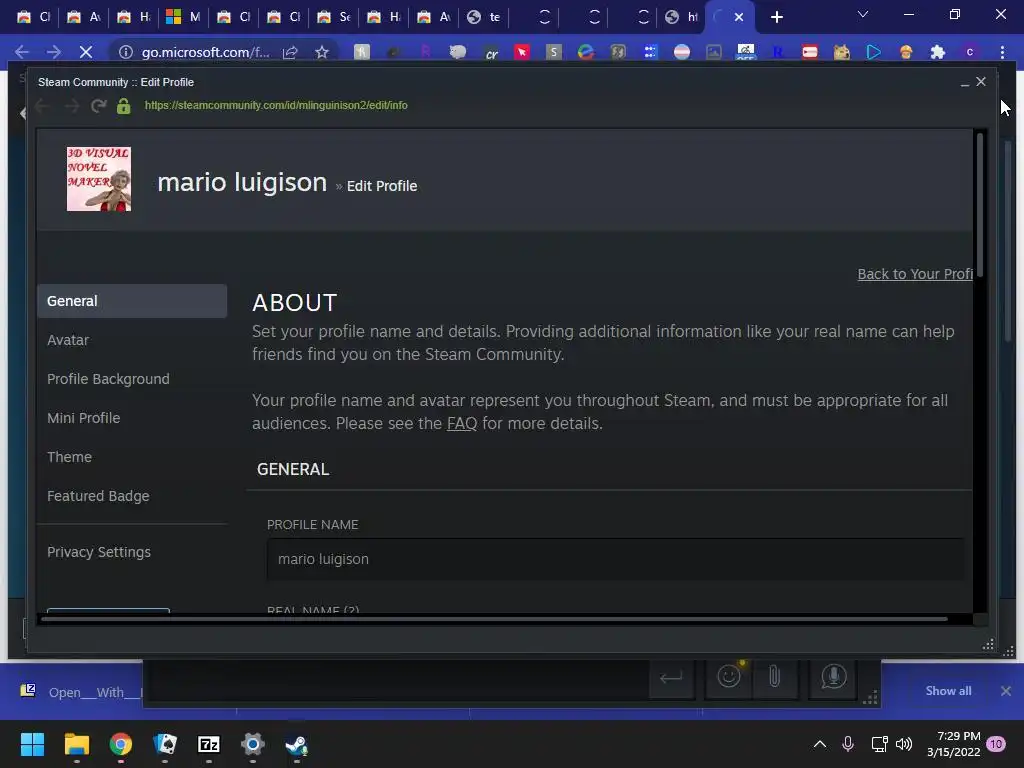Show hidden system tray icons
Image resolution: width=1024 pixels, height=768 pixels.
click(x=820, y=744)
